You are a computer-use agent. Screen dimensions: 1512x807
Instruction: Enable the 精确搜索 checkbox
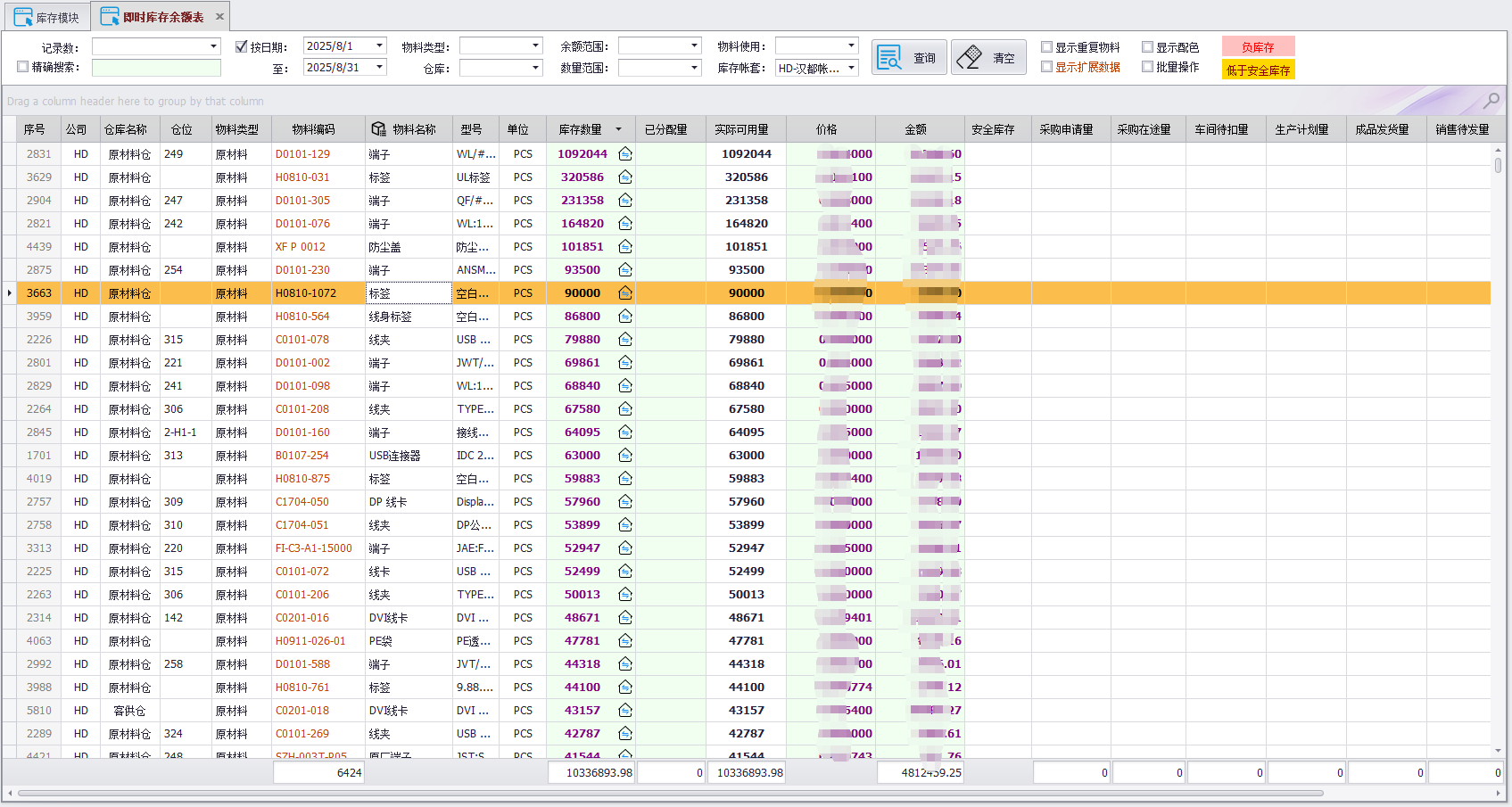click(23, 67)
